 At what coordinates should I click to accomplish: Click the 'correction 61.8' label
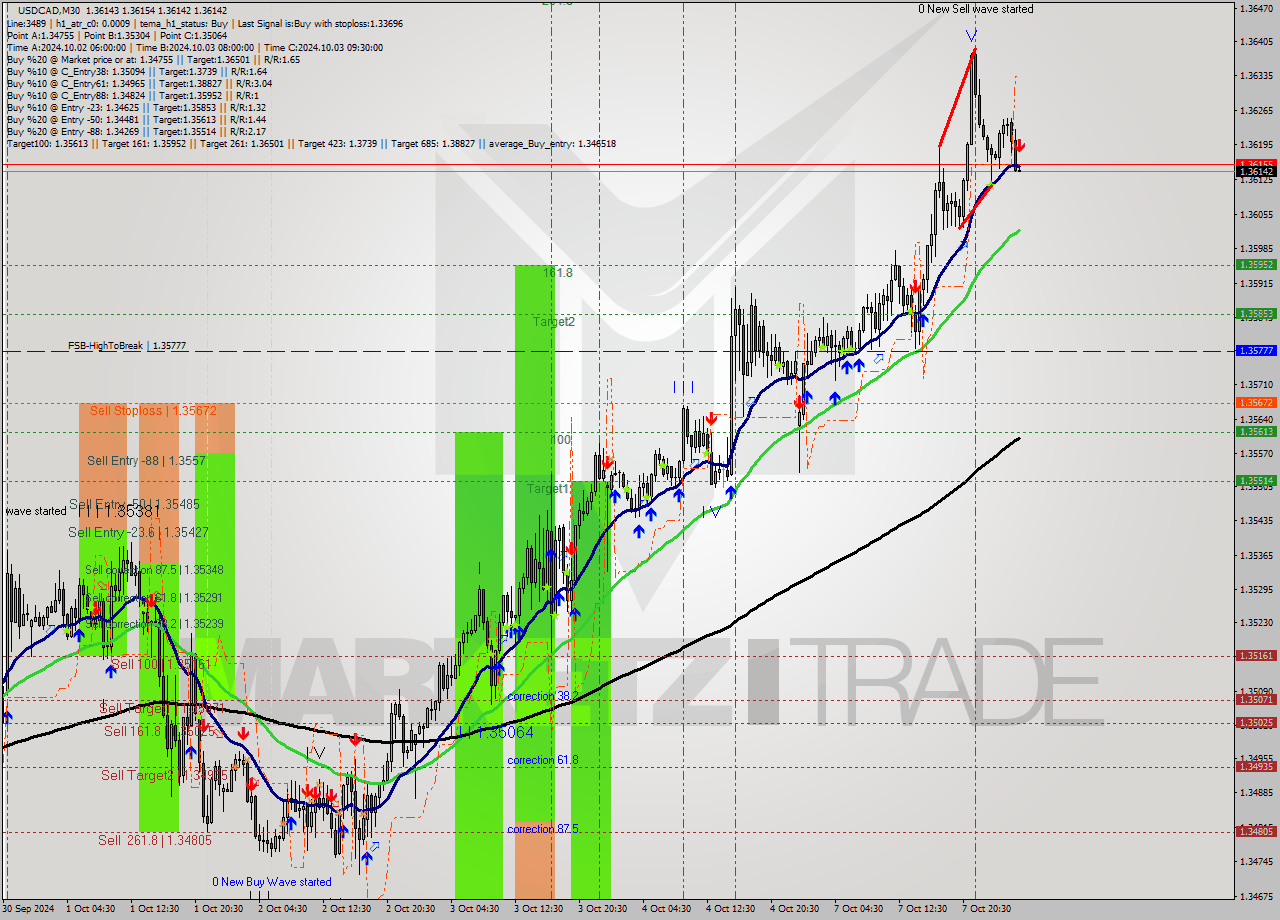click(x=543, y=760)
